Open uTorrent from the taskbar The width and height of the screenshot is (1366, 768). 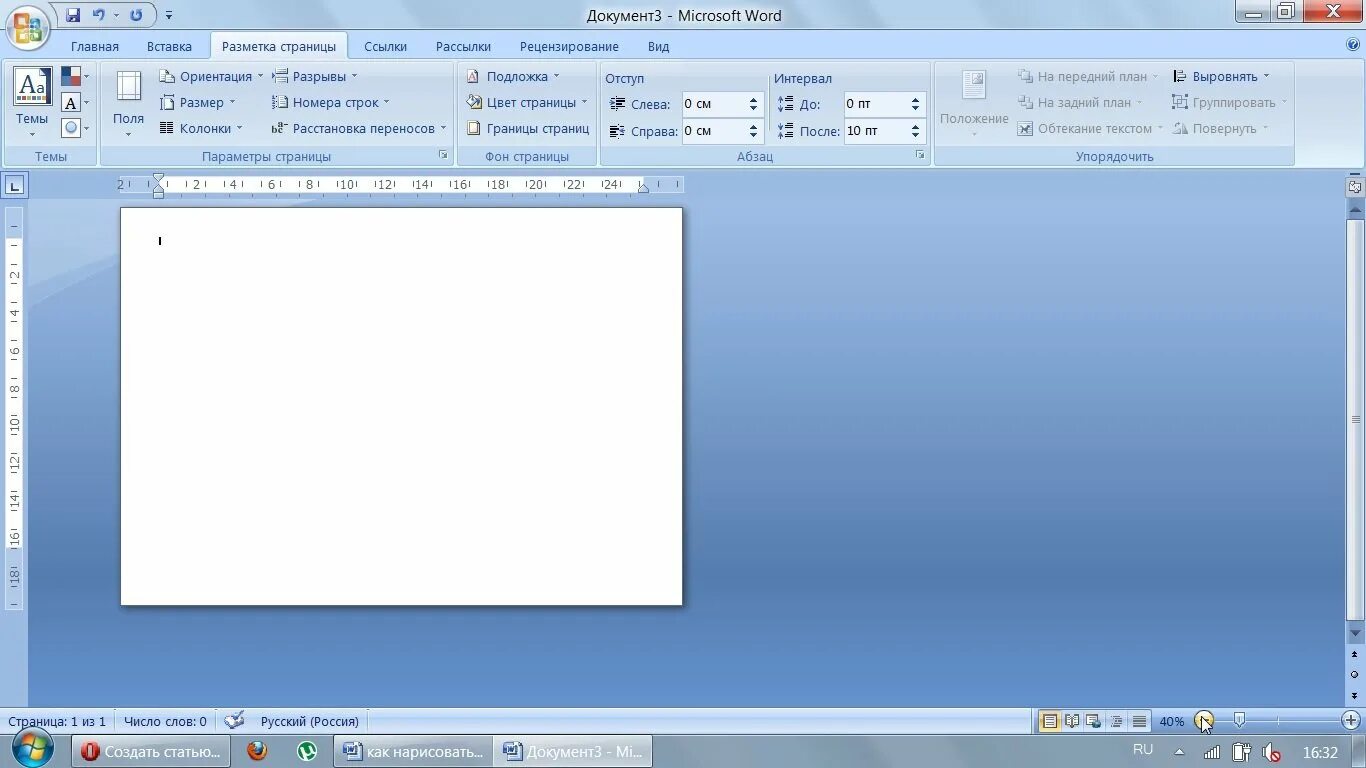(307, 751)
